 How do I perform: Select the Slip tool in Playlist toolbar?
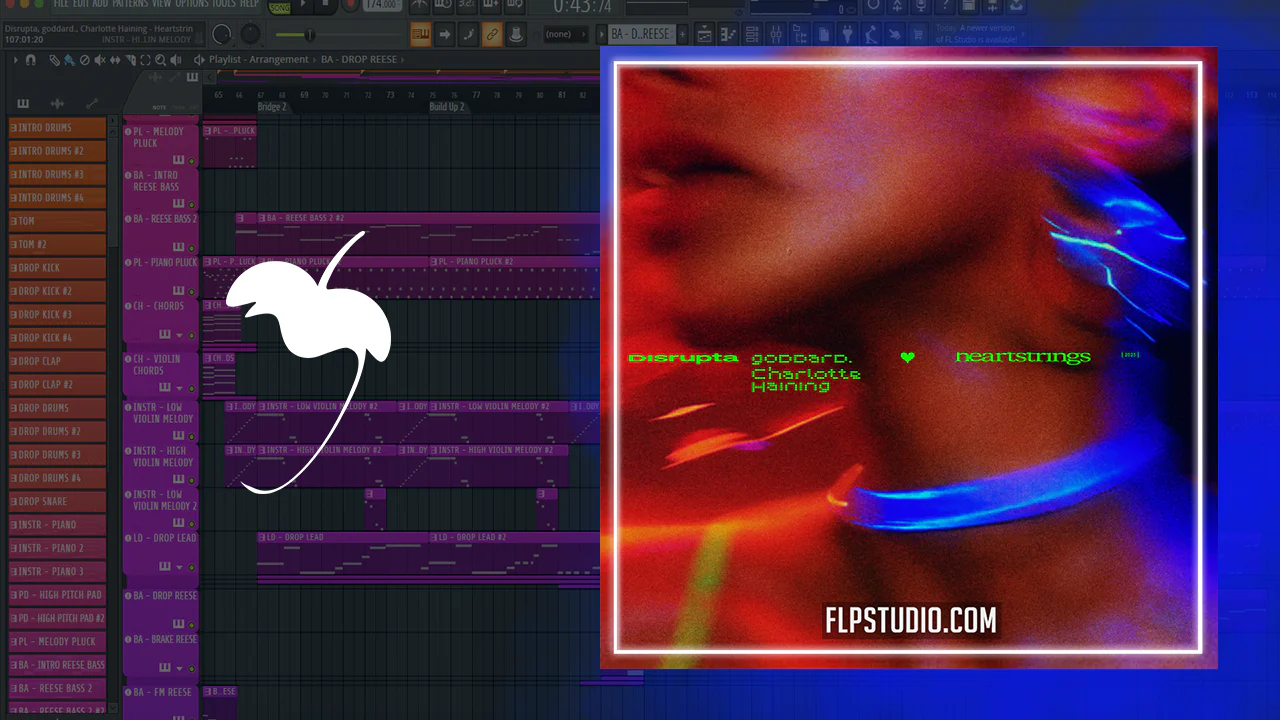point(117,60)
